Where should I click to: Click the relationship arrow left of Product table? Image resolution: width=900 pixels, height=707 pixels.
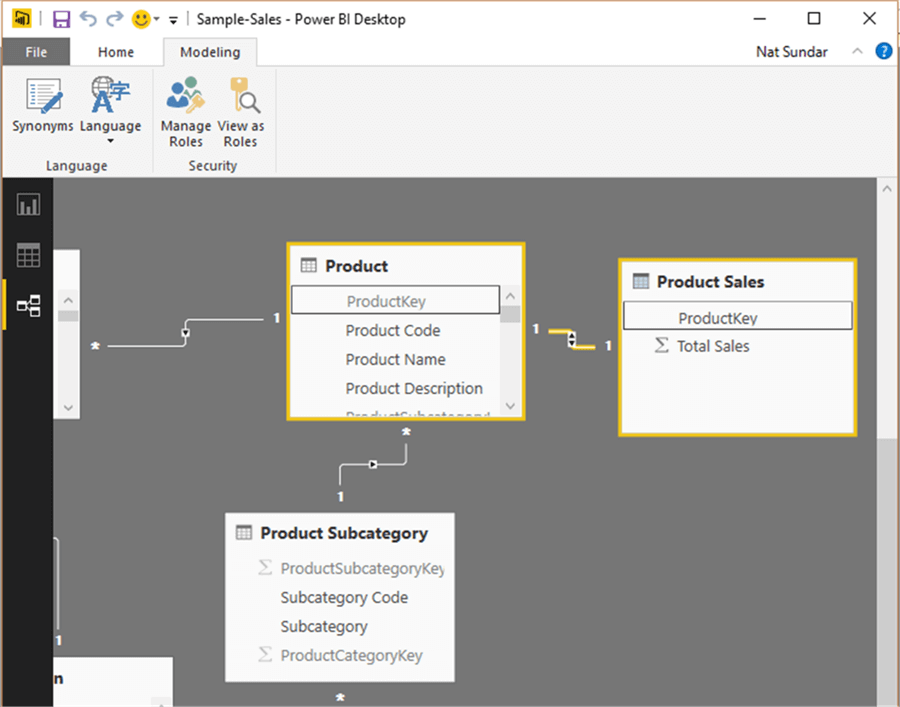click(x=185, y=333)
